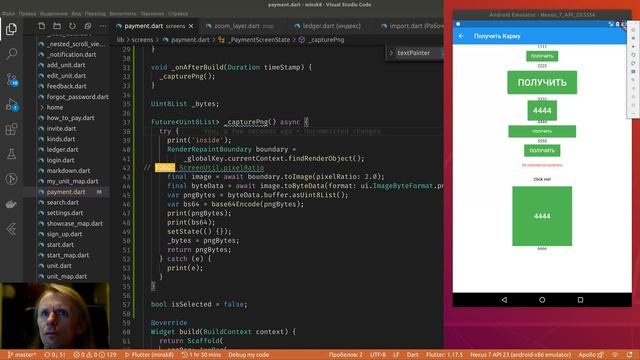
Task: Tap Android recent apps square
Action: click(580, 300)
